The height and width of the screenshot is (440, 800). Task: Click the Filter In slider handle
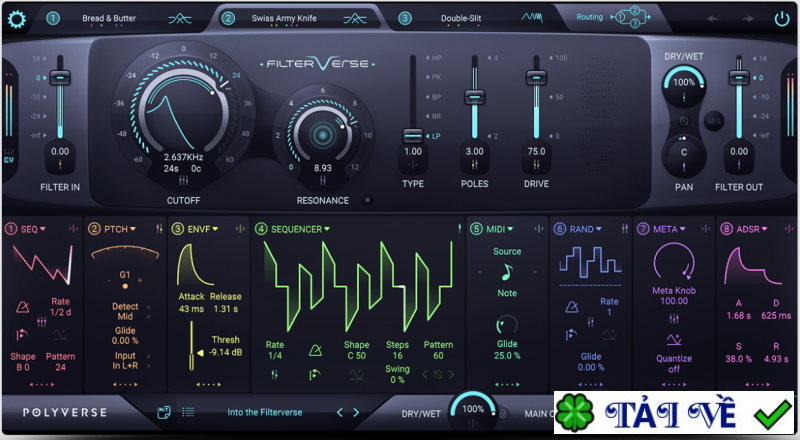(x=60, y=78)
